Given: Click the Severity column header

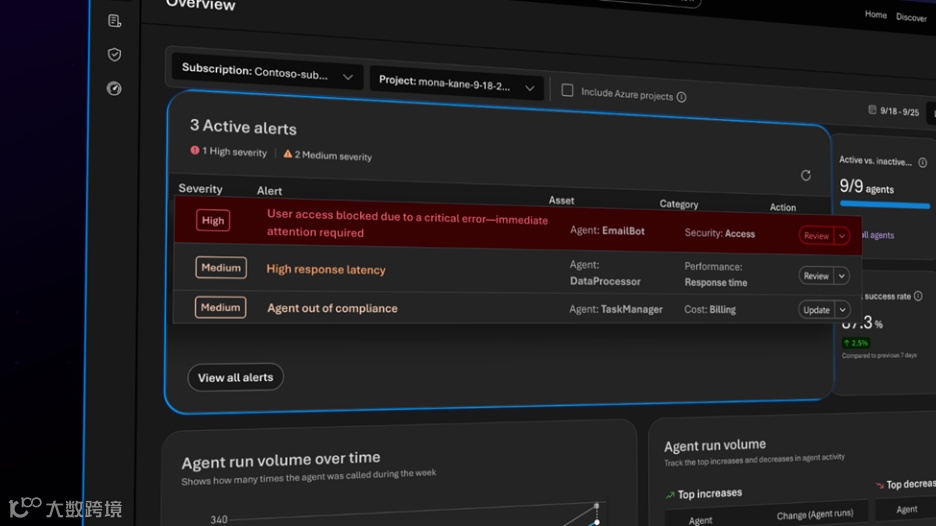Looking at the screenshot, I should (x=201, y=189).
